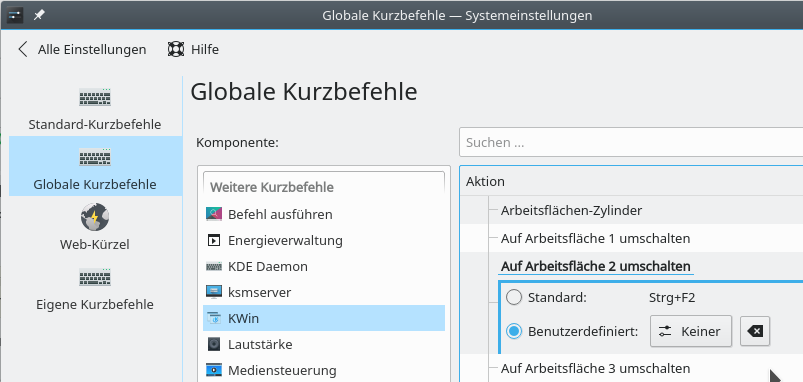803x382 pixels.
Task: Click the Keiner shortcut capture button
Action: [x=691, y=331]
